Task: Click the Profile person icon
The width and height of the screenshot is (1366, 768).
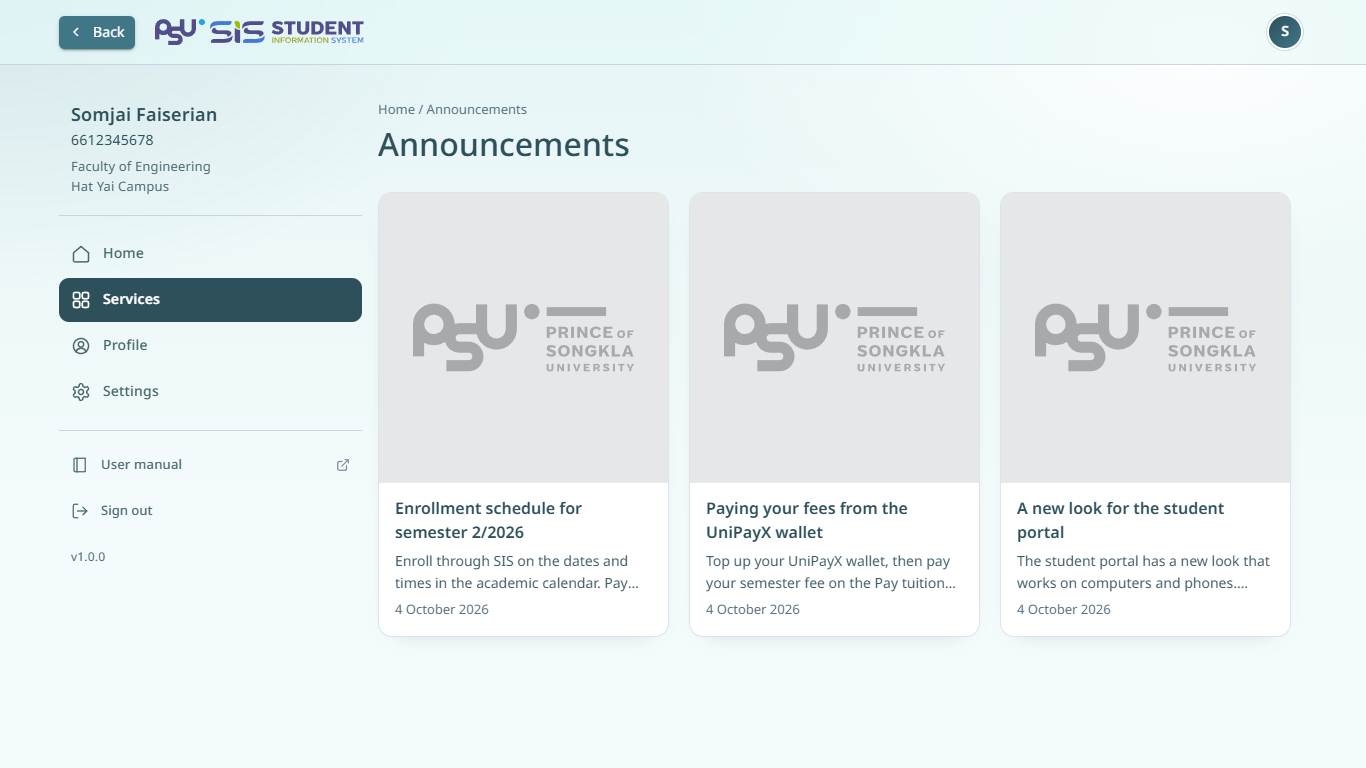Action: pos(81,346)
